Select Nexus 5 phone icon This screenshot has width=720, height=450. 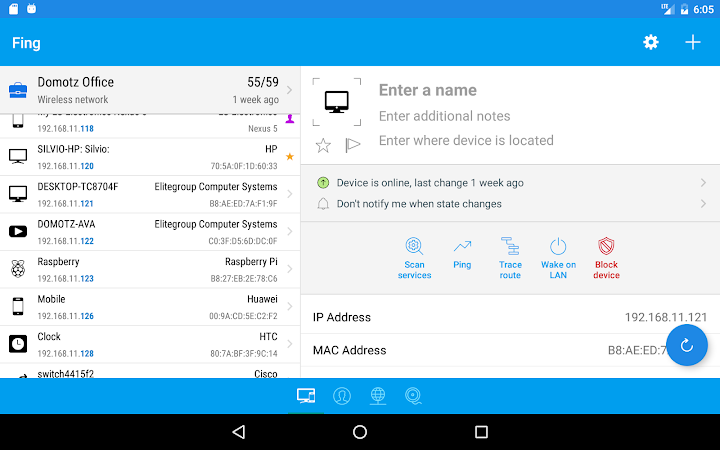click(18, 120)
